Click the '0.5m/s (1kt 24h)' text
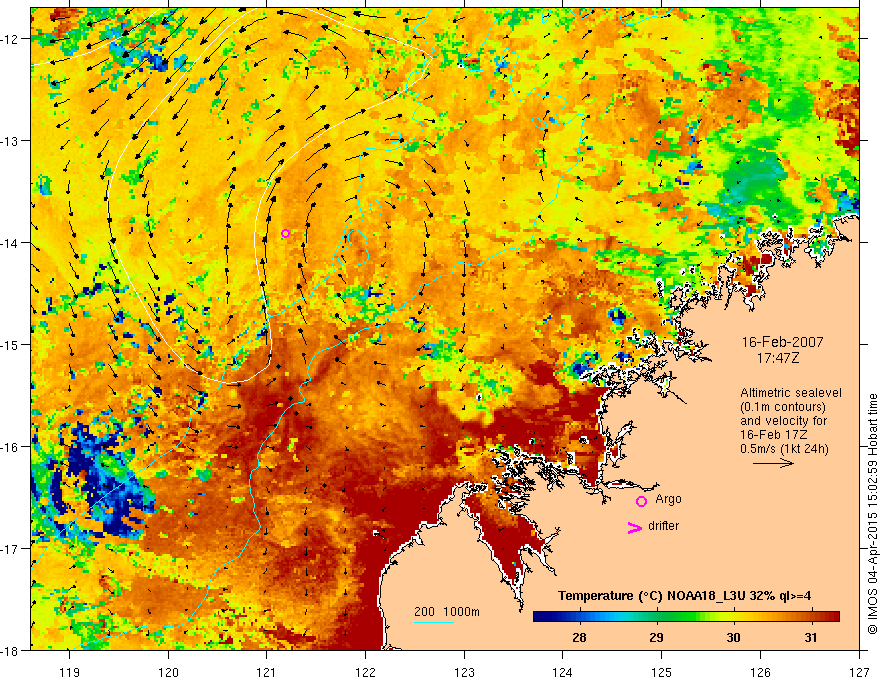 click(x=784, y=449)
